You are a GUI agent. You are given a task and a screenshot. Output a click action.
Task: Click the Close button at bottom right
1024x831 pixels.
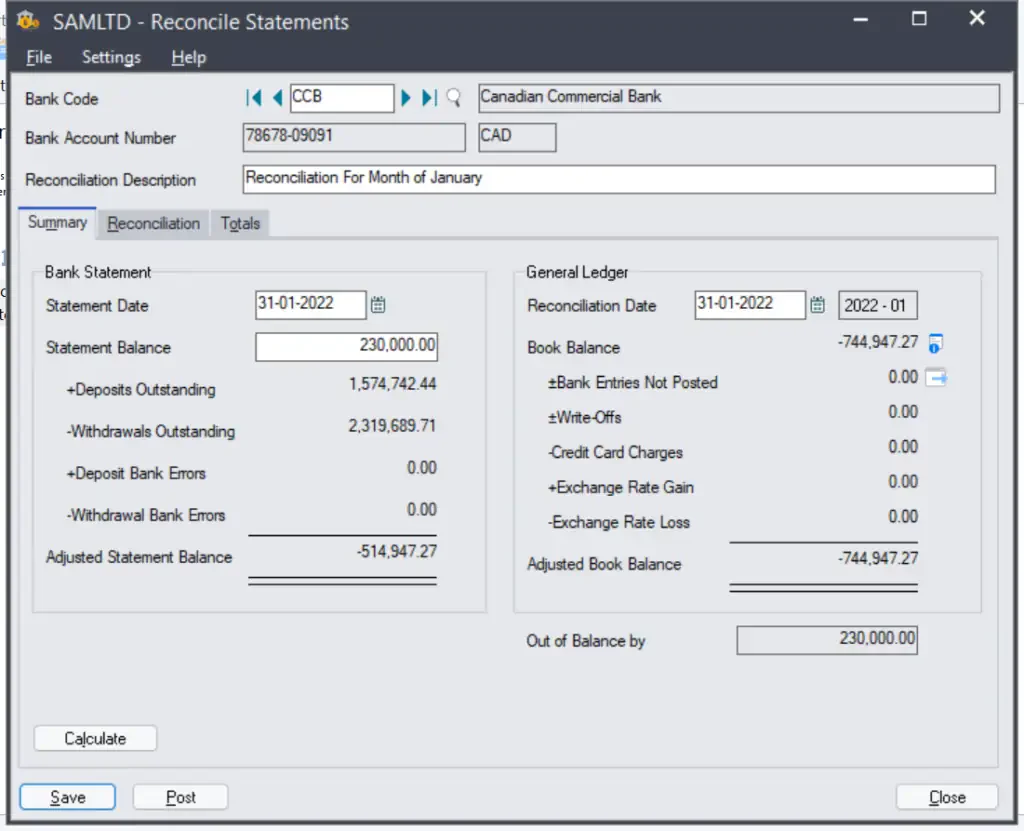pyautogui.click(x=947, y=797)
